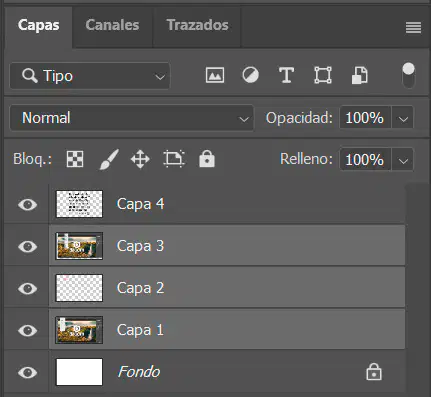
Task: Lock transparent pixels checkerboard icon
Action: pyautogui.click(x=75, y=159)
